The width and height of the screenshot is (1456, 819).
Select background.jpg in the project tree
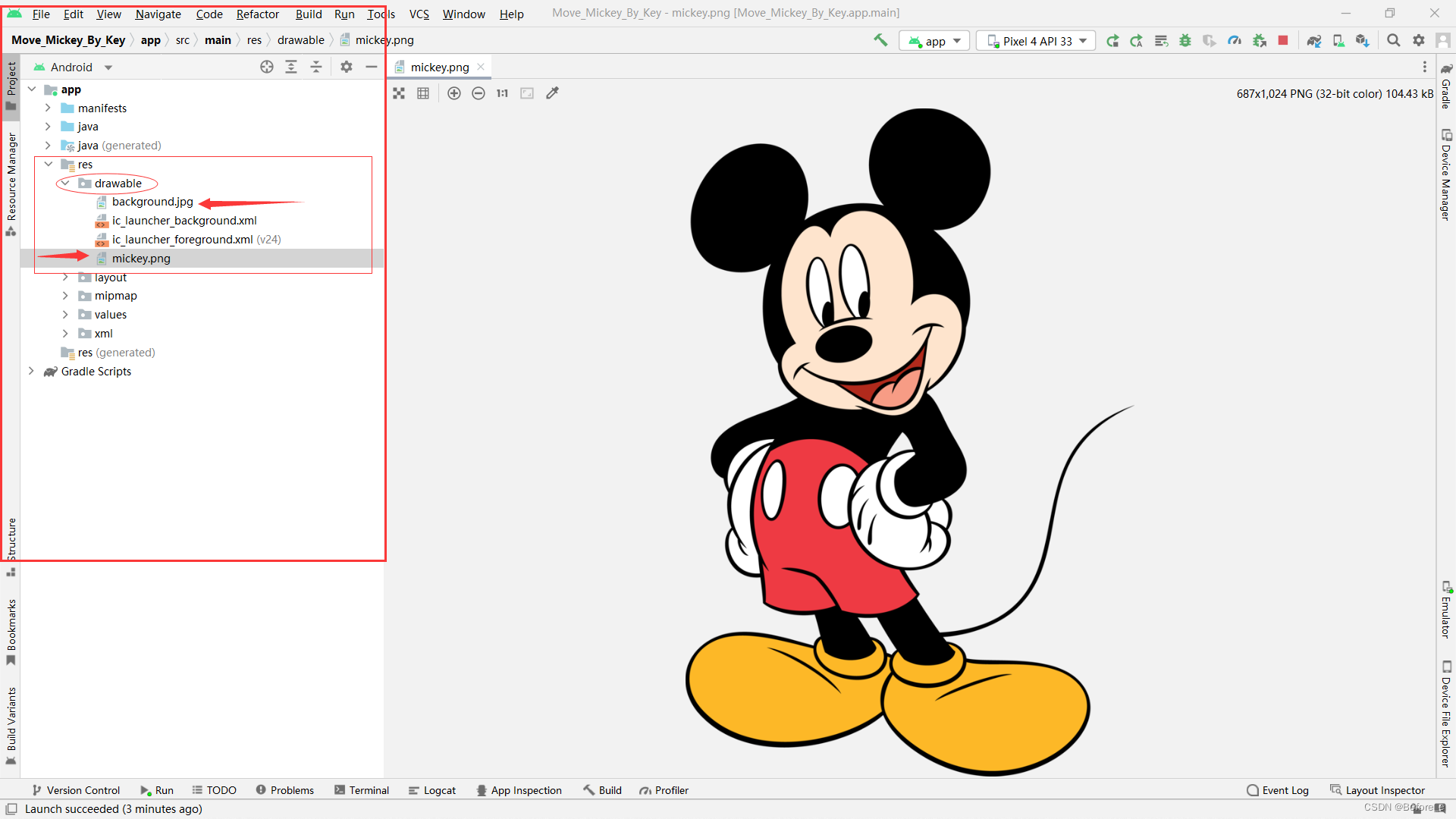[152, 202]
